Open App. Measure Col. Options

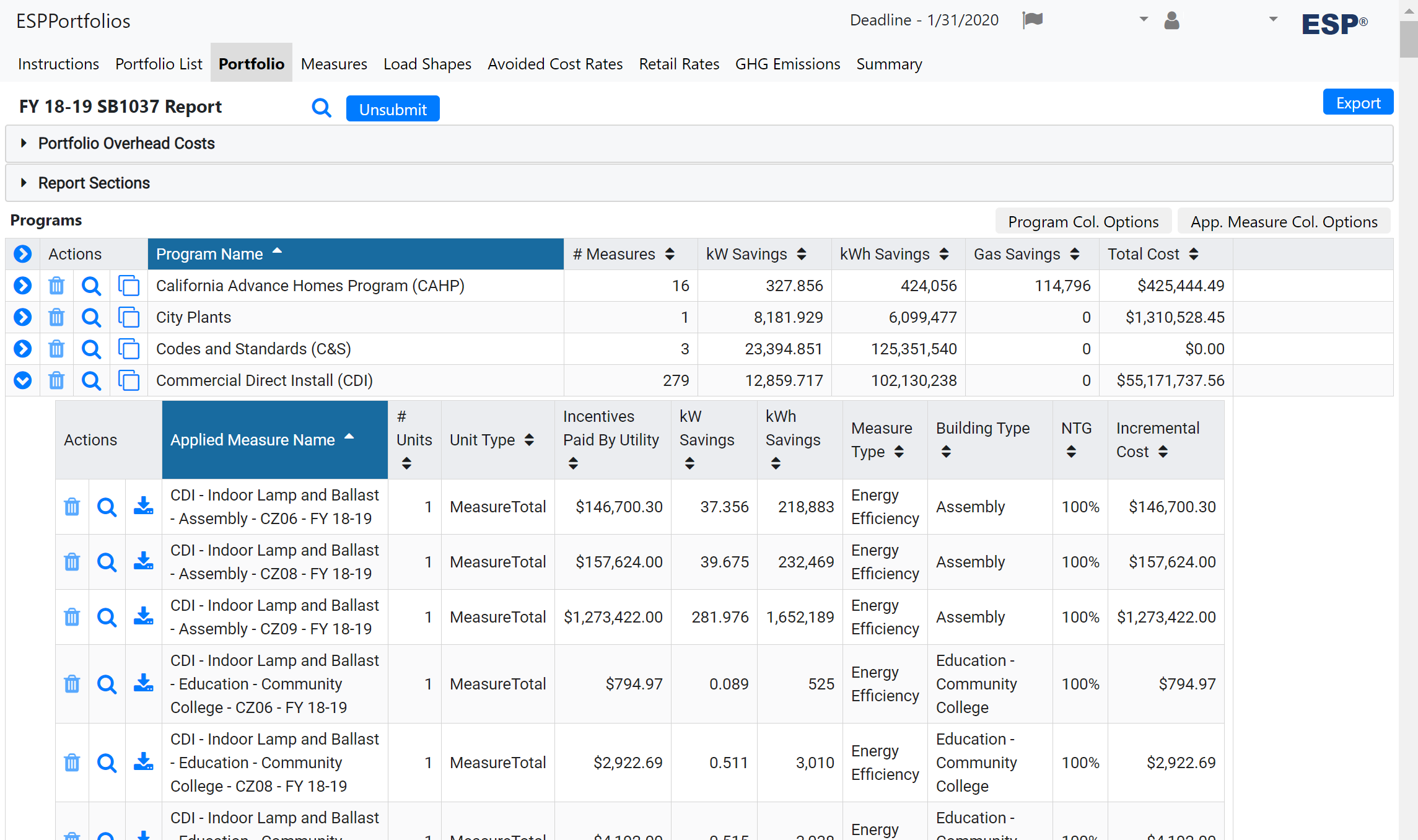(1284, 222)
